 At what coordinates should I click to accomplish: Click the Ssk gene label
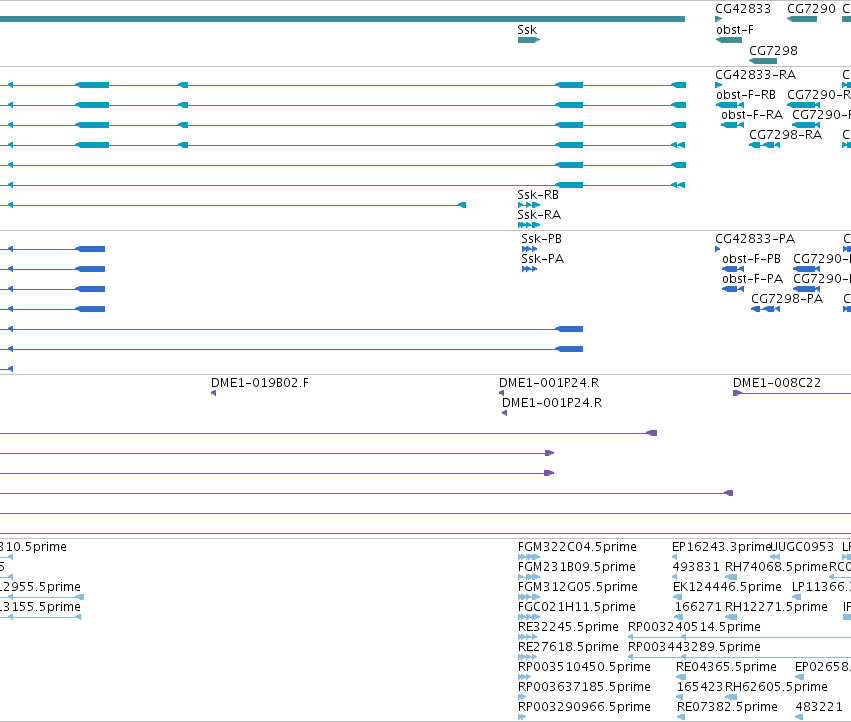tap(527, 30)
